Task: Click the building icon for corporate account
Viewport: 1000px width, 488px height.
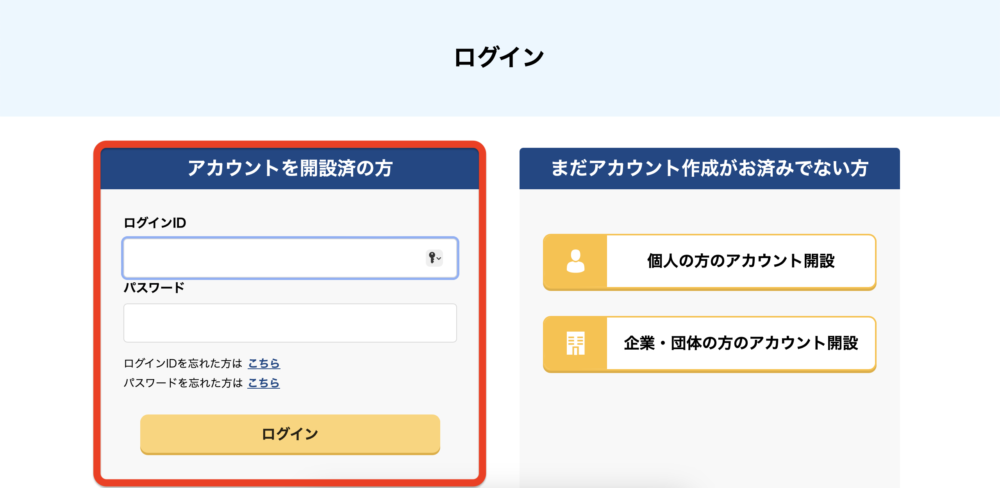Action: click(575, 344)
